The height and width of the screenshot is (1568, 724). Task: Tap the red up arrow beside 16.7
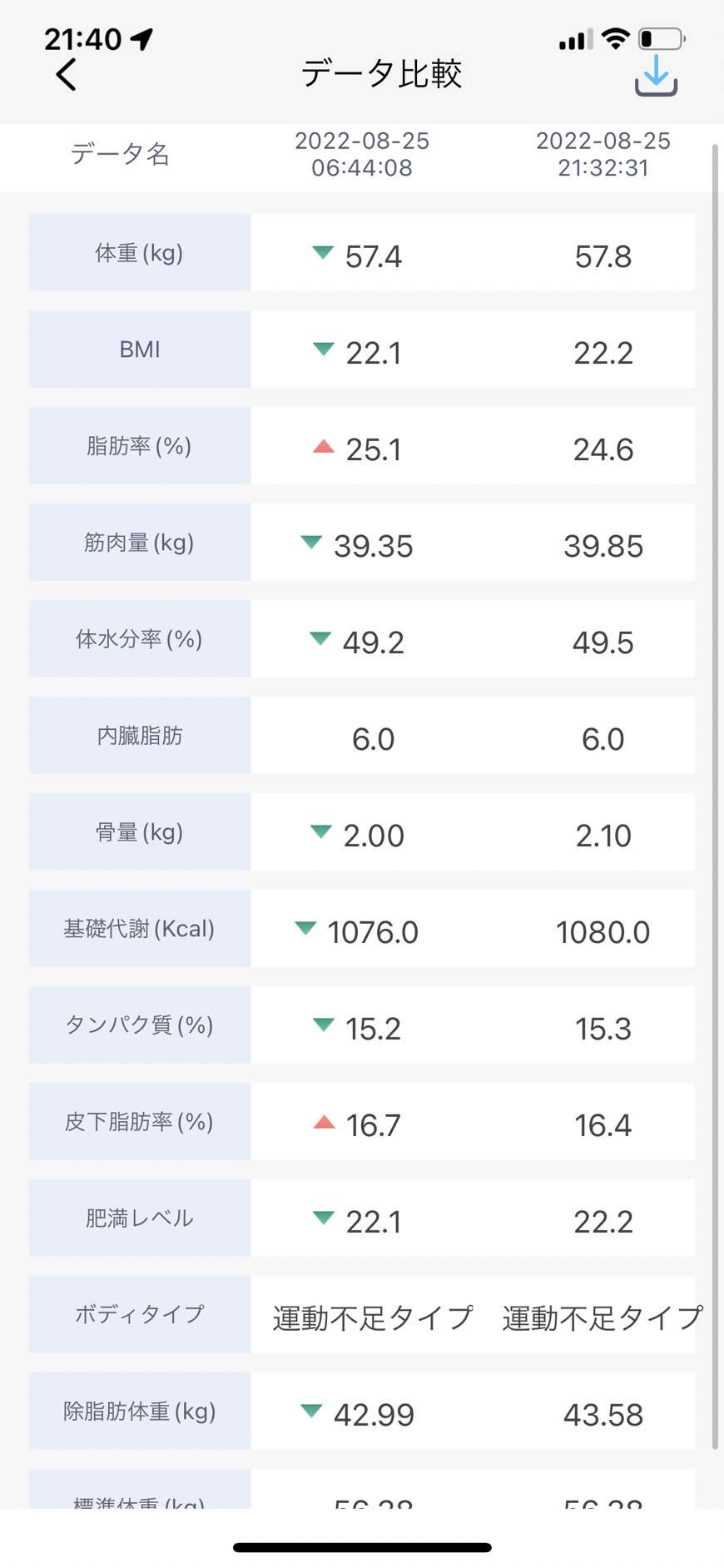point(324,1122)
